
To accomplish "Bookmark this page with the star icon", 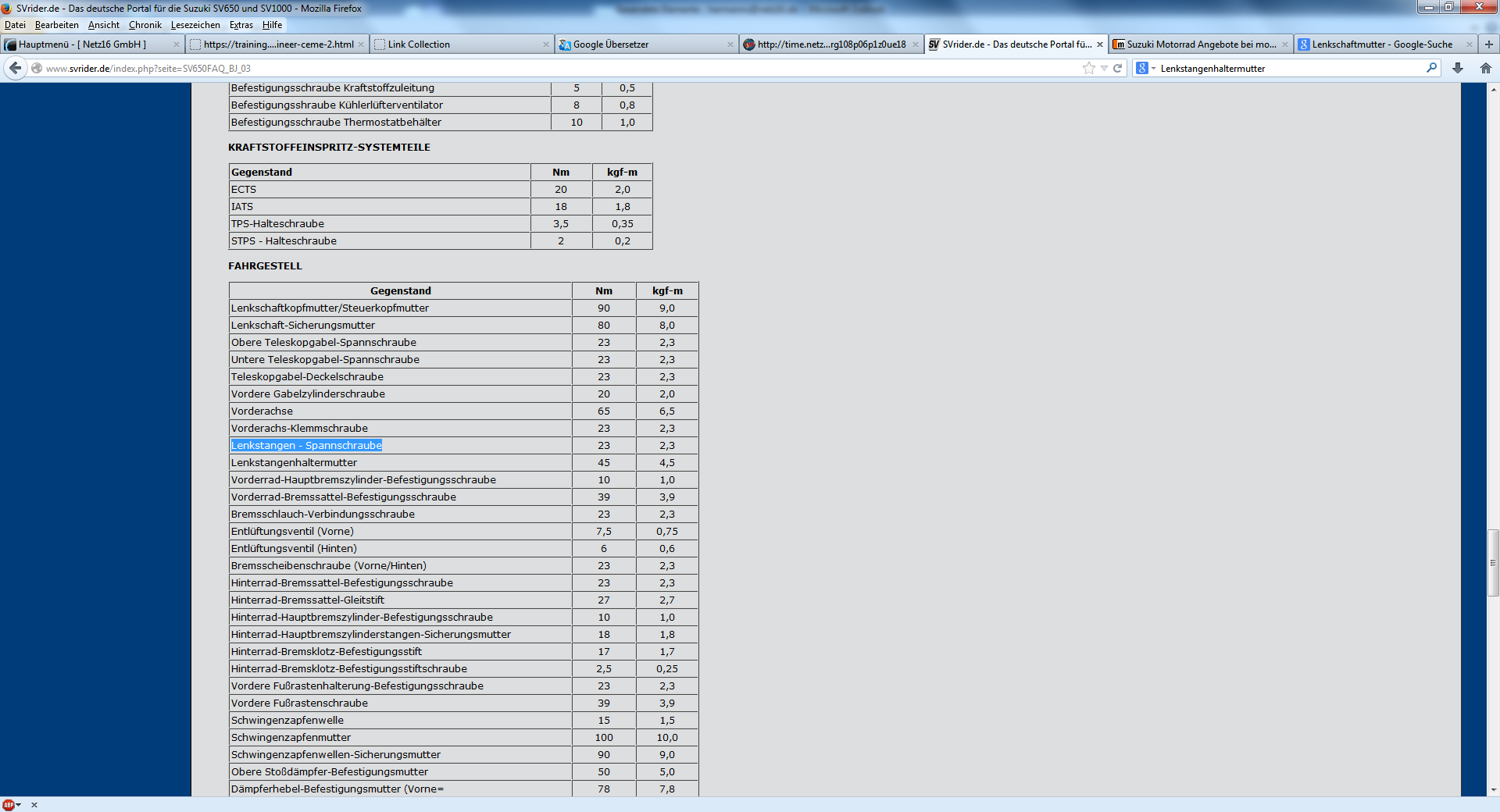I will coord(1088,68).
